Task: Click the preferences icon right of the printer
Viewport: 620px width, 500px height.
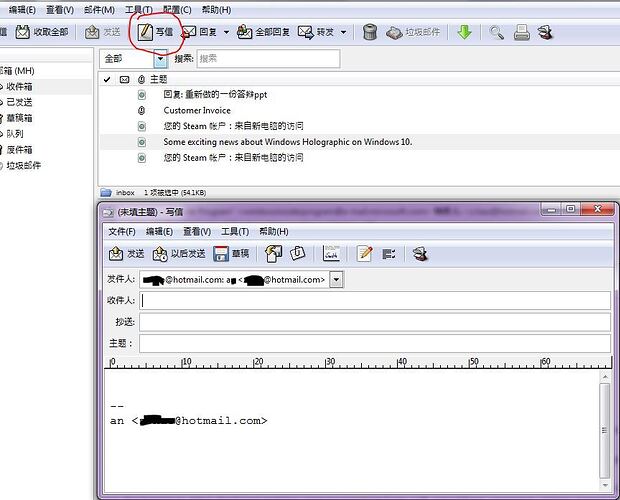Action: (x=545, y=32)
